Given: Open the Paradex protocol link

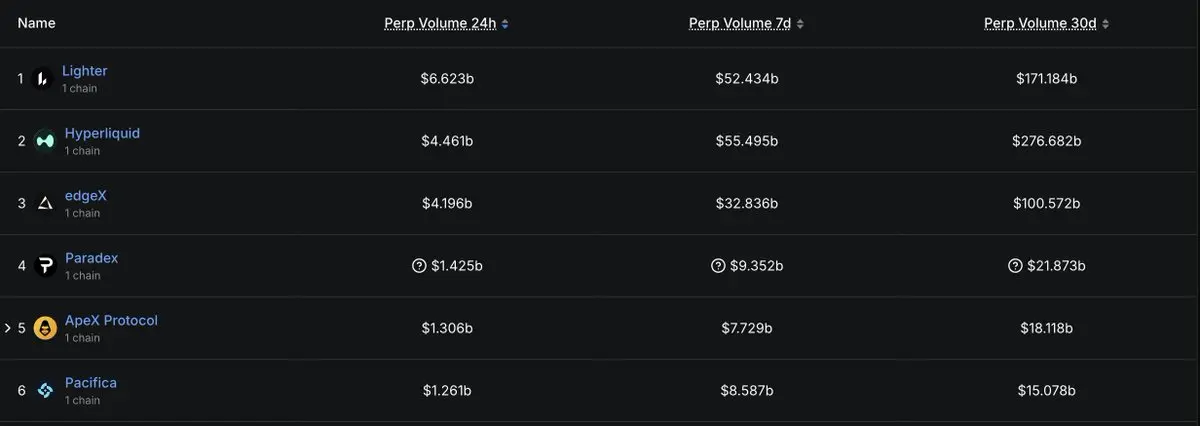Looking at the screenshot, I should point(91,258).
